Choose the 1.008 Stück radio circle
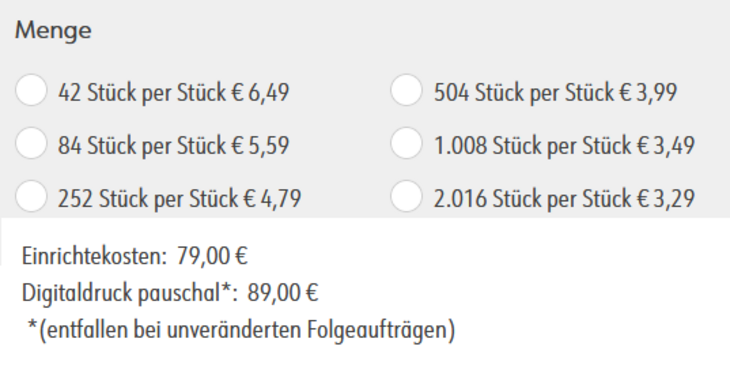Viewport: 730px width, 369px height. tap(406, 143)
